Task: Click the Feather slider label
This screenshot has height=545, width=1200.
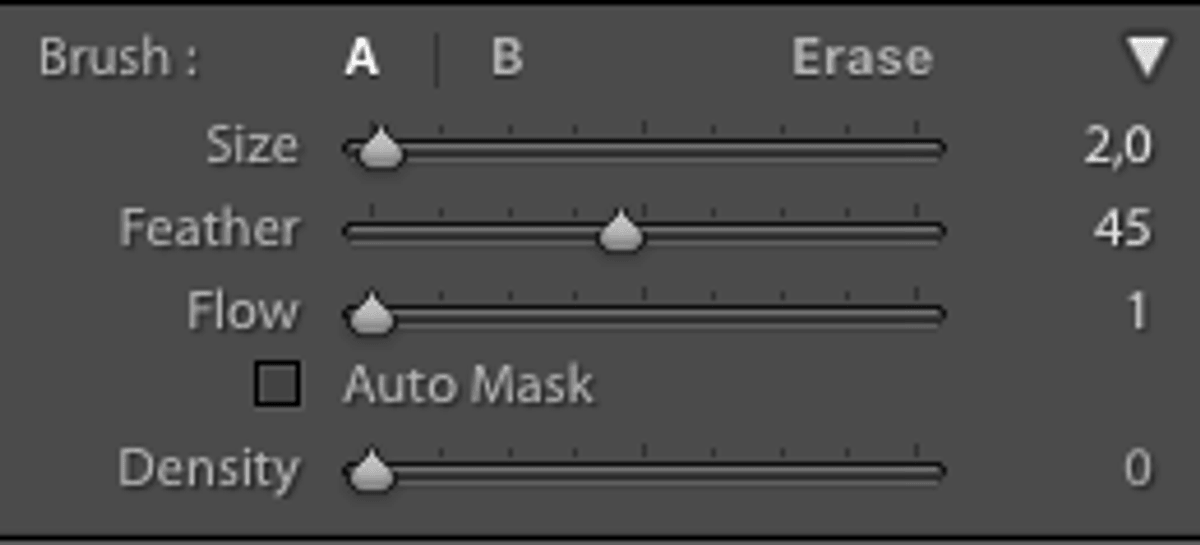Action: [x=209, y=229]
